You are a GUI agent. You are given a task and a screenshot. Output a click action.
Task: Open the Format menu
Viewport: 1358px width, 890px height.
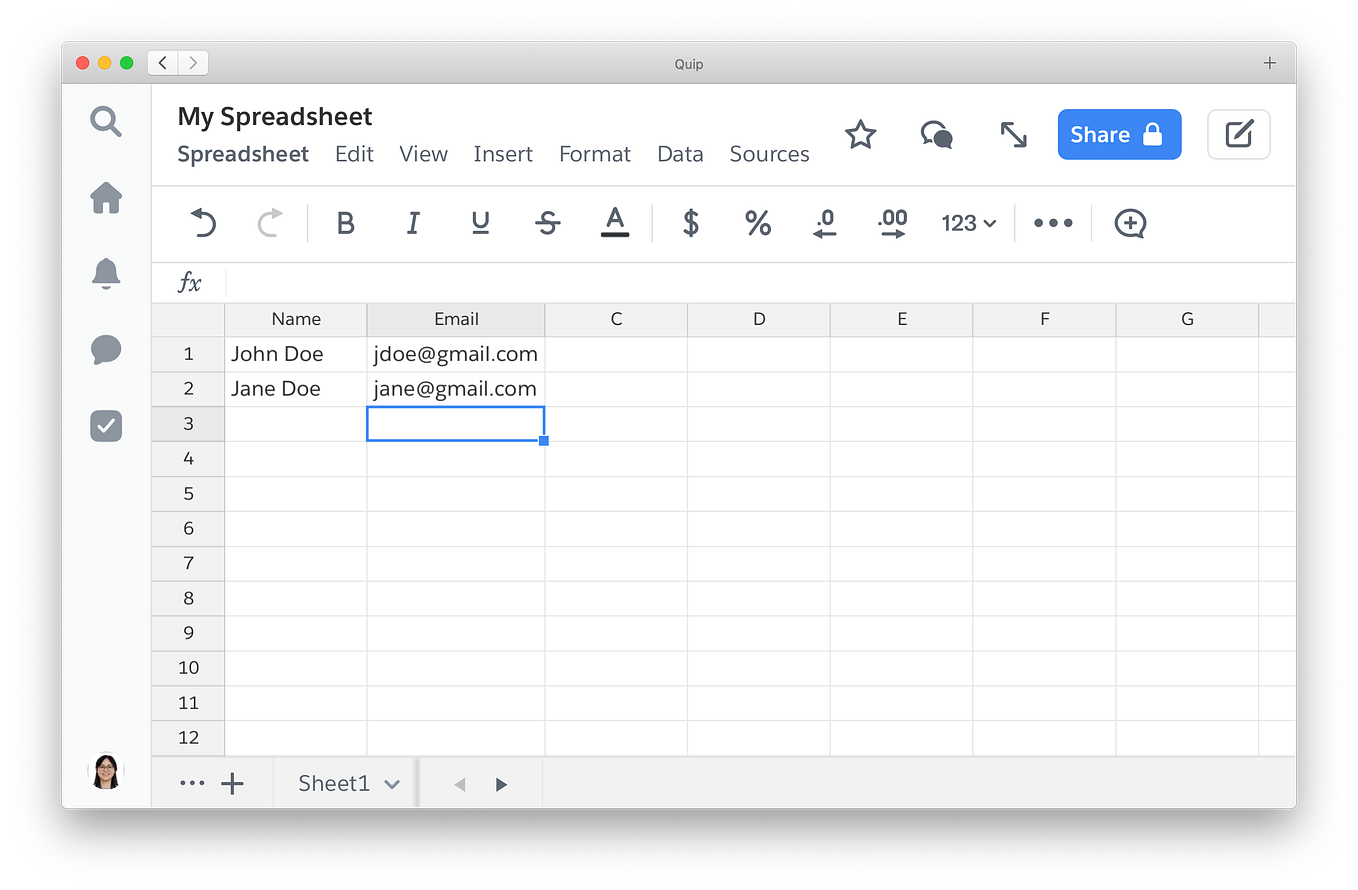(594, 154)
